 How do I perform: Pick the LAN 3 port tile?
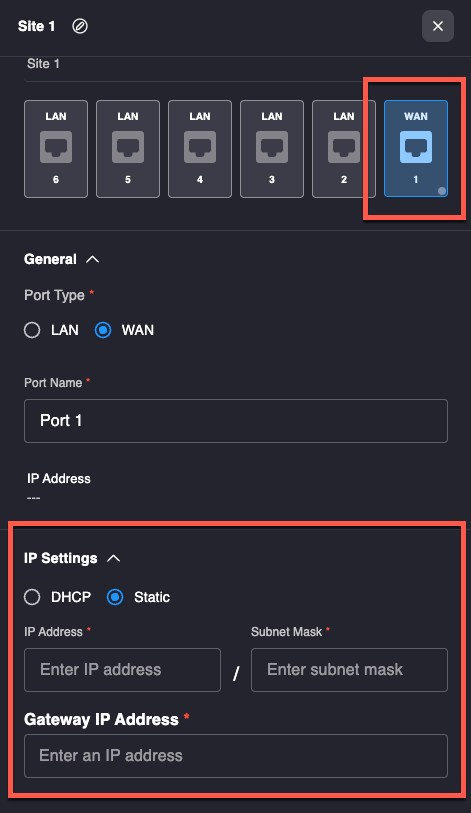point(272,148)
